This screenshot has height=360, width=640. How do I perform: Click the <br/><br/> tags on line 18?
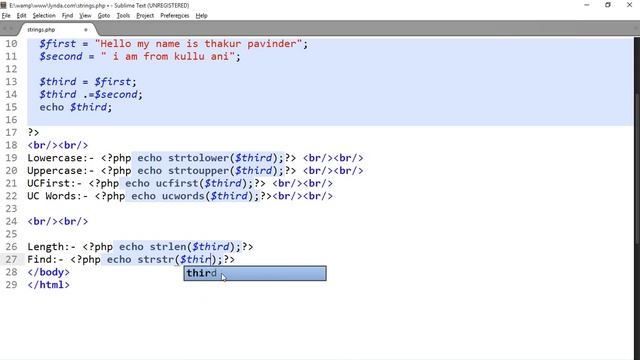tap(58, 145)
